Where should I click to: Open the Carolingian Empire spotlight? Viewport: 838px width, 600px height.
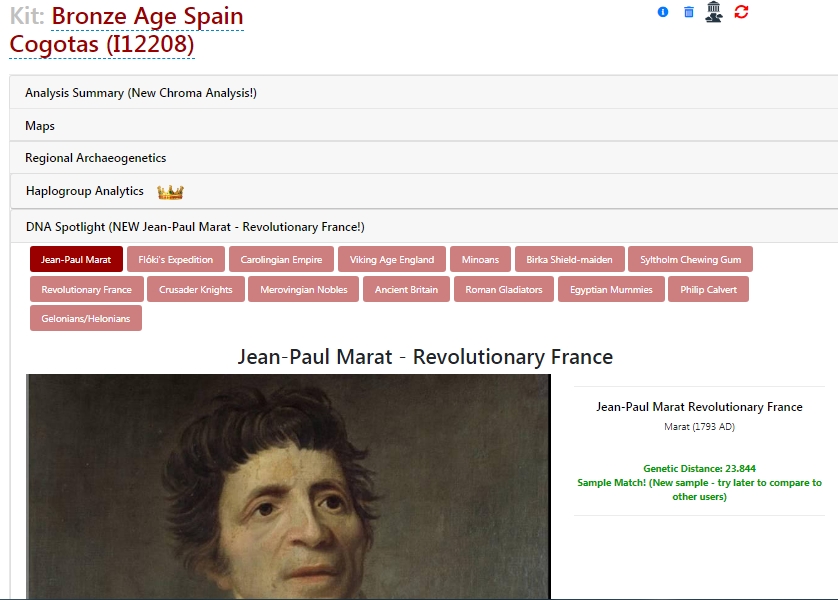(x=281, y=259)
